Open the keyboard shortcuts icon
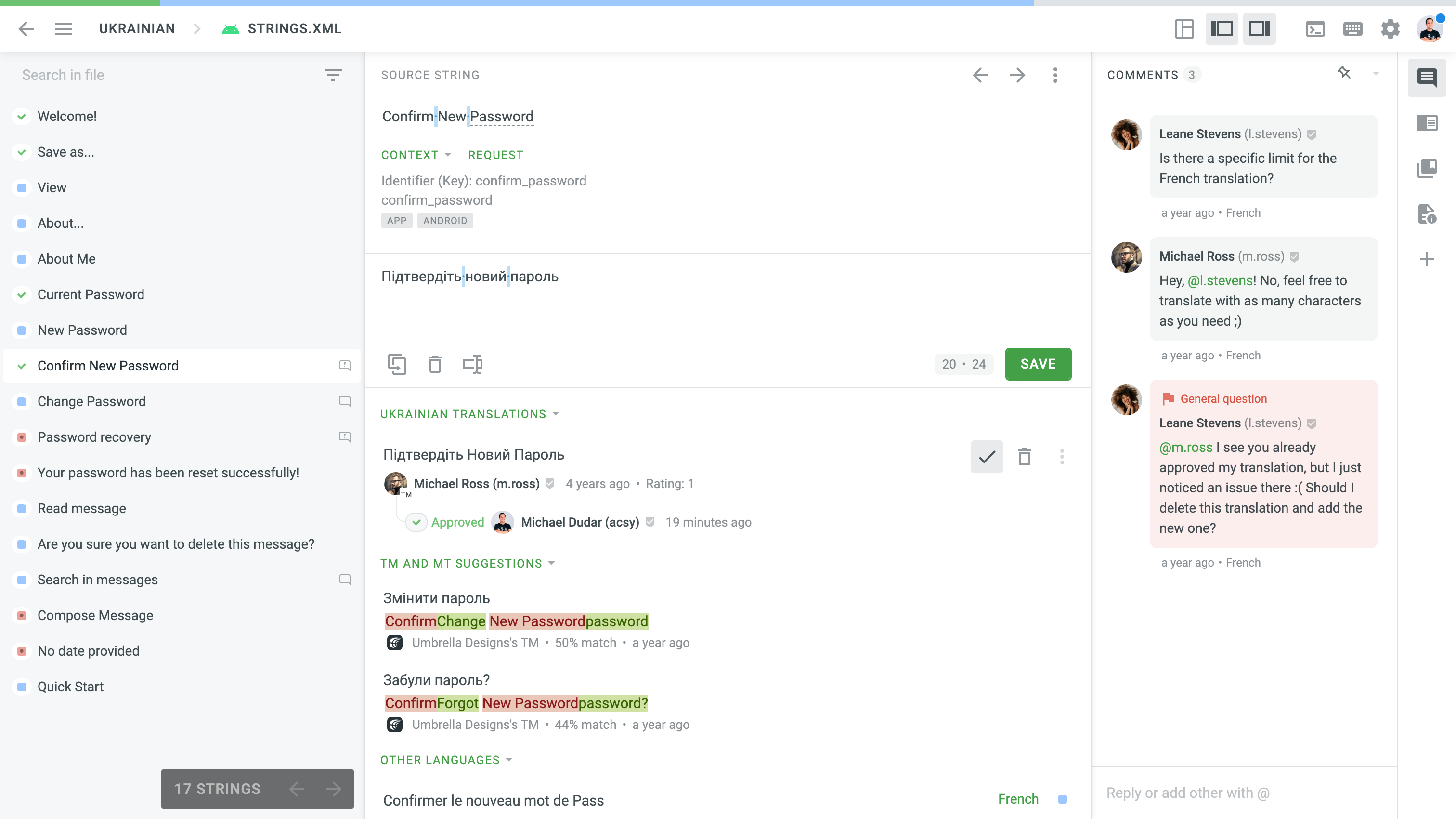Screen dimensions: 1456x819 point(1353,29)
